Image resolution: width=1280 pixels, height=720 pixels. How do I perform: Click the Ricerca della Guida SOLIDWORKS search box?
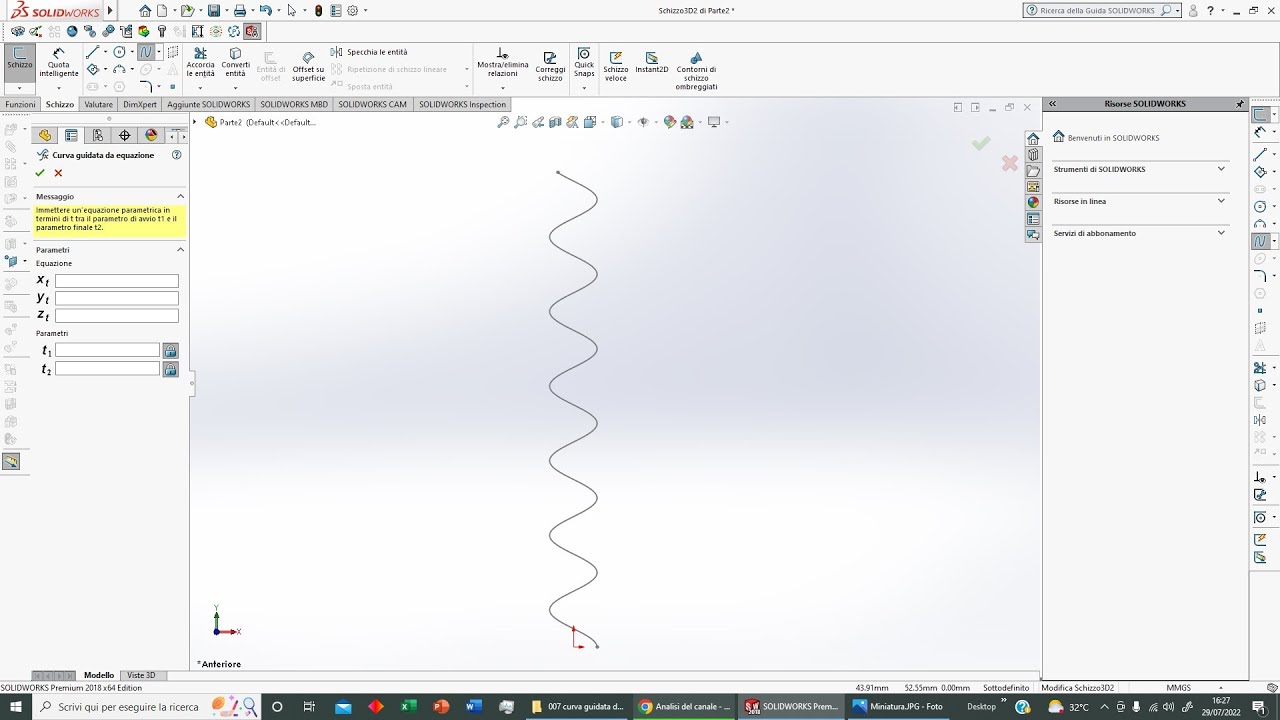tap(1098, 10)
